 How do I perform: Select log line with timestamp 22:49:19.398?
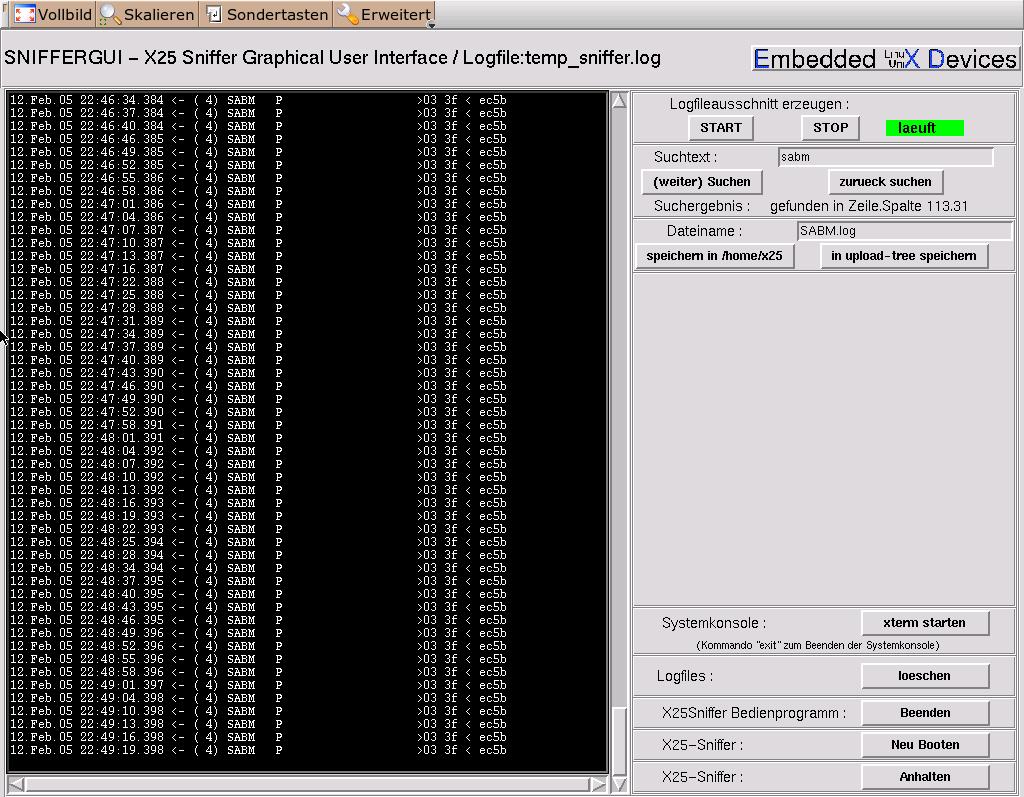click(258, 750)
